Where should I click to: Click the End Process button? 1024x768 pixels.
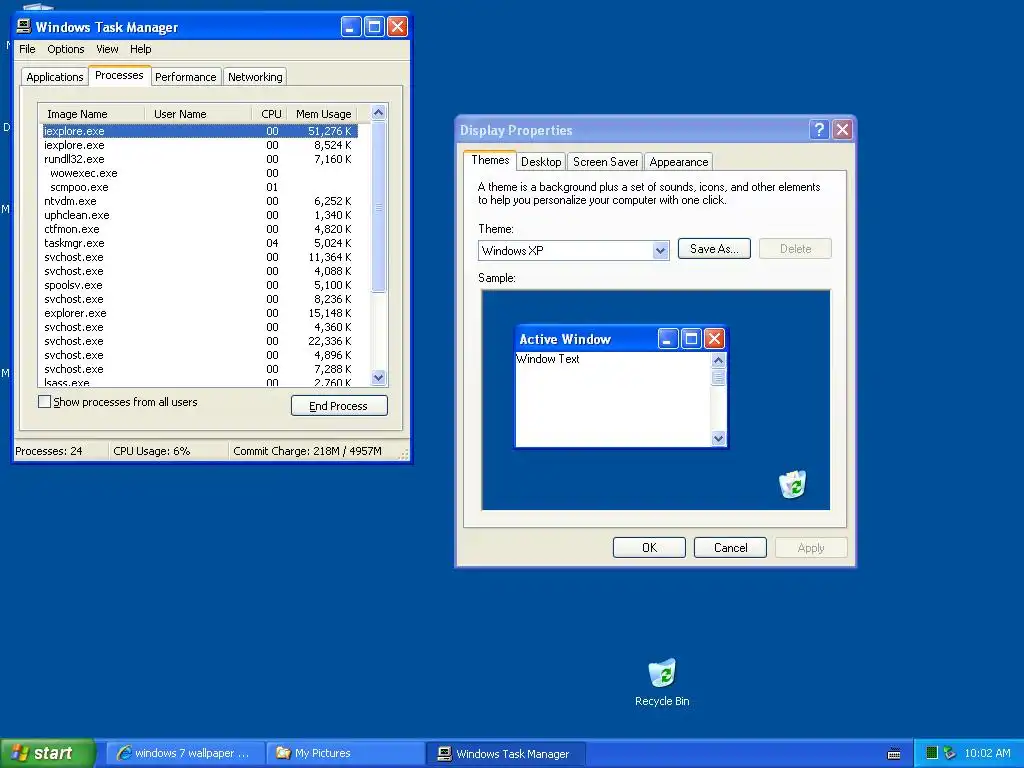(x=339, y=406)
